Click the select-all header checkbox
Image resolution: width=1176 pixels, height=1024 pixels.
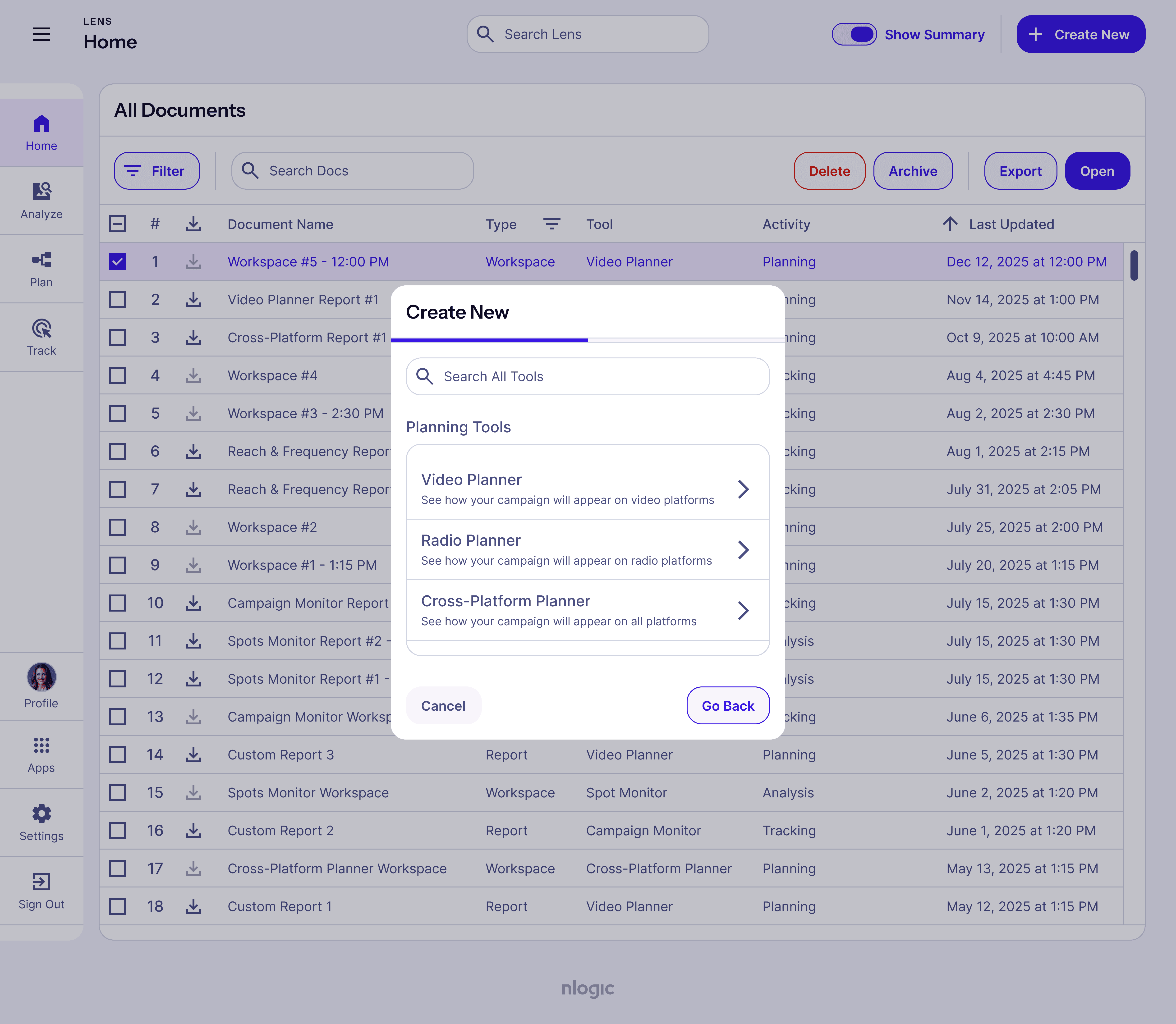pos(118,224)
